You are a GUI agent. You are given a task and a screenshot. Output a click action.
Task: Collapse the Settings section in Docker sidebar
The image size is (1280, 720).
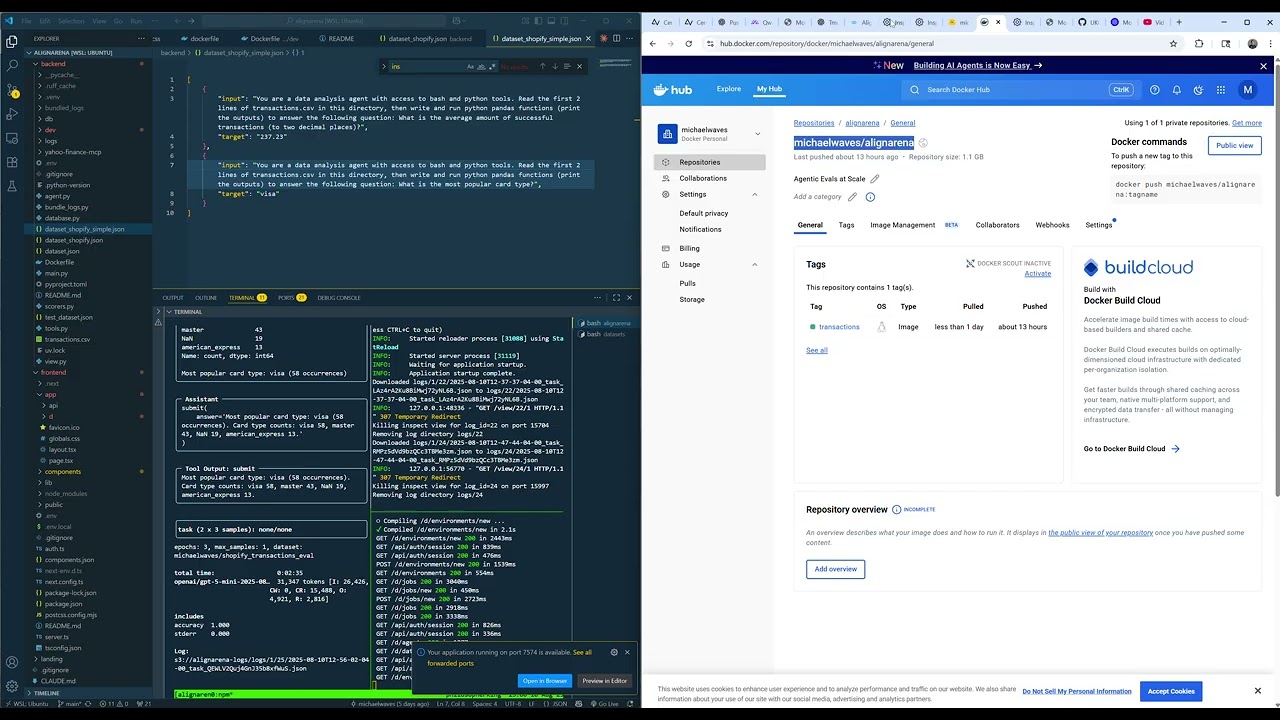[754, 194]
